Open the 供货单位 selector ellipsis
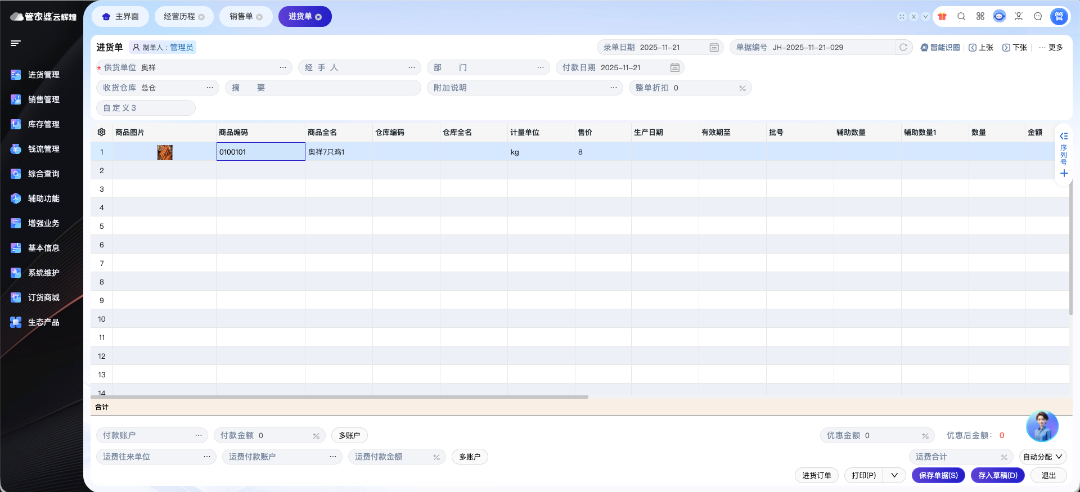Screen dimensions: 1080x492 click(x=283, y=67)
